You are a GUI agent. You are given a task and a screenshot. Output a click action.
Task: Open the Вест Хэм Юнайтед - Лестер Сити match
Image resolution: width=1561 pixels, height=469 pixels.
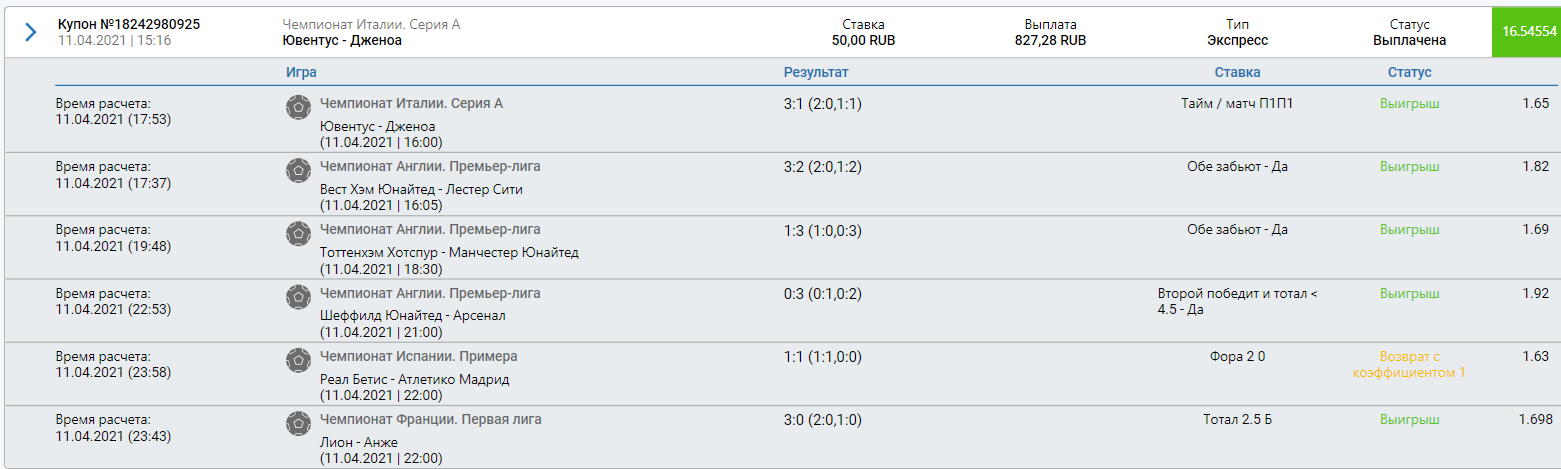(x=421, y=189)
